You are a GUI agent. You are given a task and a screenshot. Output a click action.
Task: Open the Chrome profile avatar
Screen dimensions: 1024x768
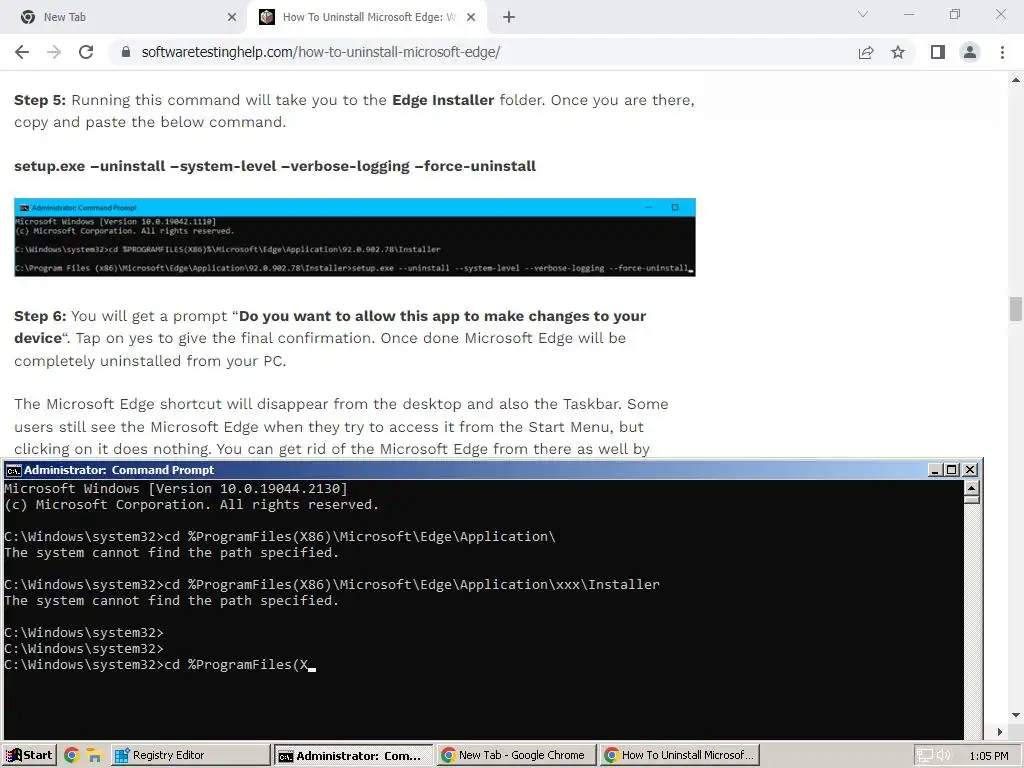[970, 52]
